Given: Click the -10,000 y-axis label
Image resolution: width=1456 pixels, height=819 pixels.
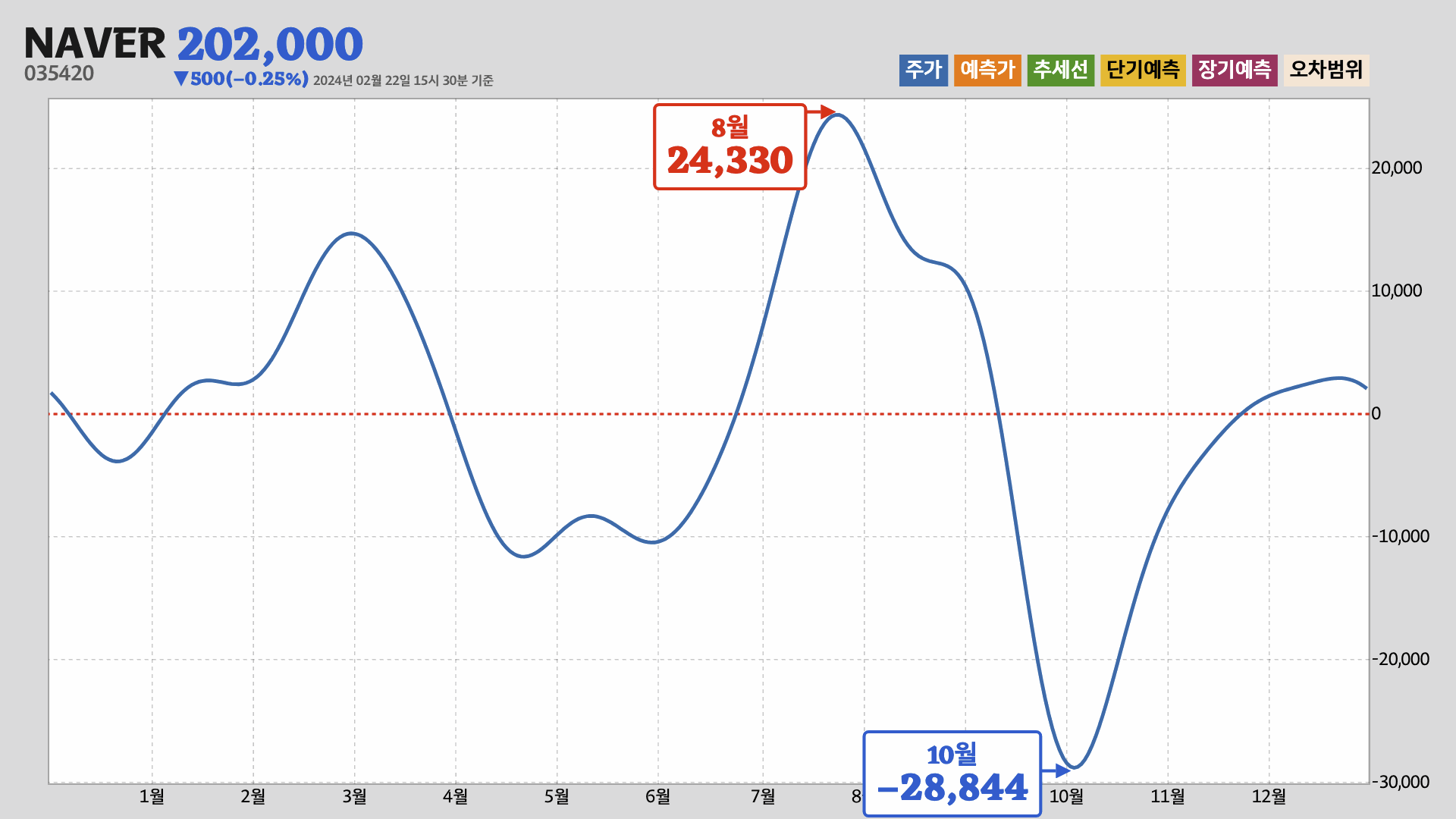Looking at the screenshot, I should [1401, 536].
